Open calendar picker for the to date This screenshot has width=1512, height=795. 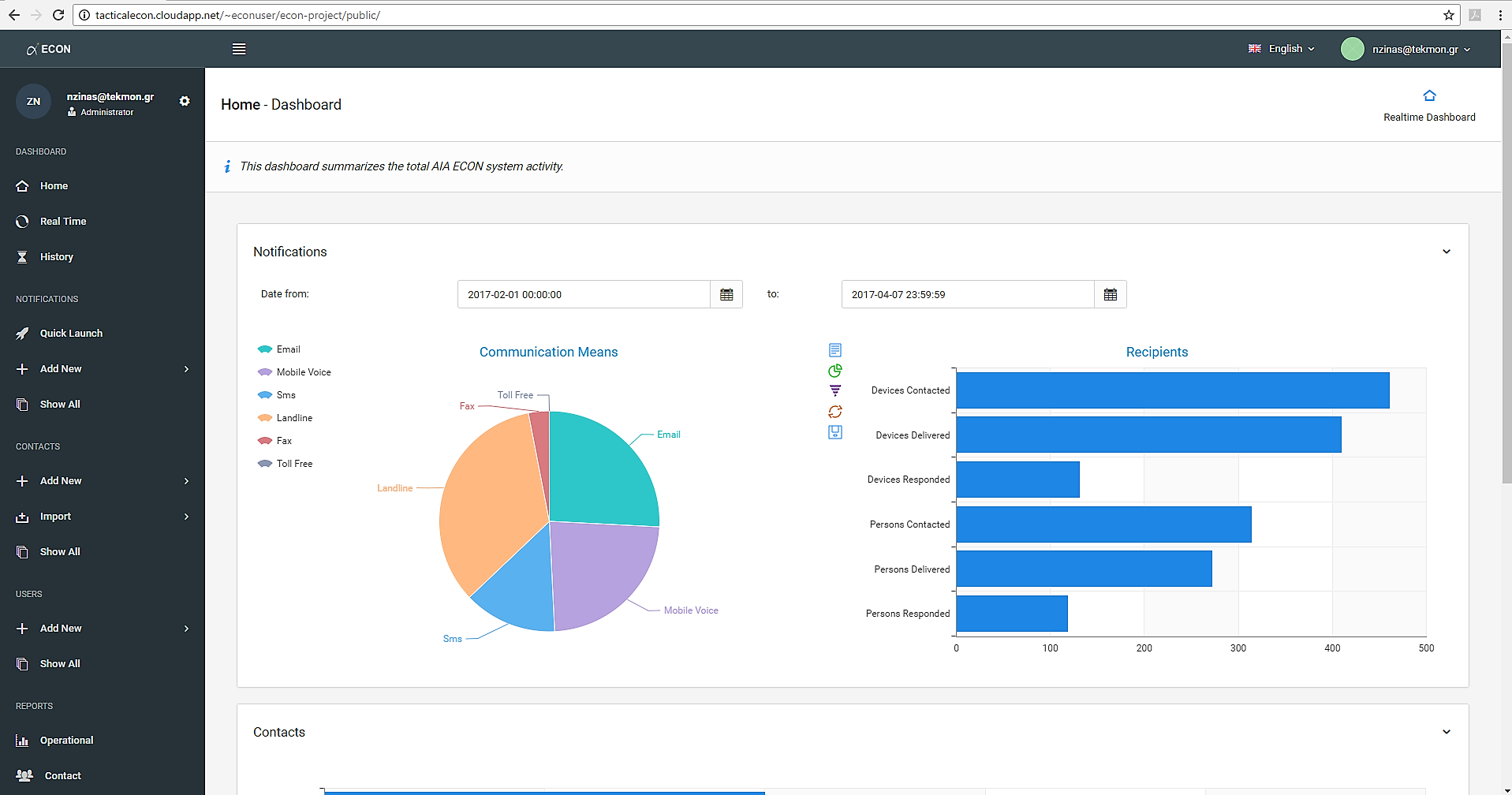(x=1111, y=294)
